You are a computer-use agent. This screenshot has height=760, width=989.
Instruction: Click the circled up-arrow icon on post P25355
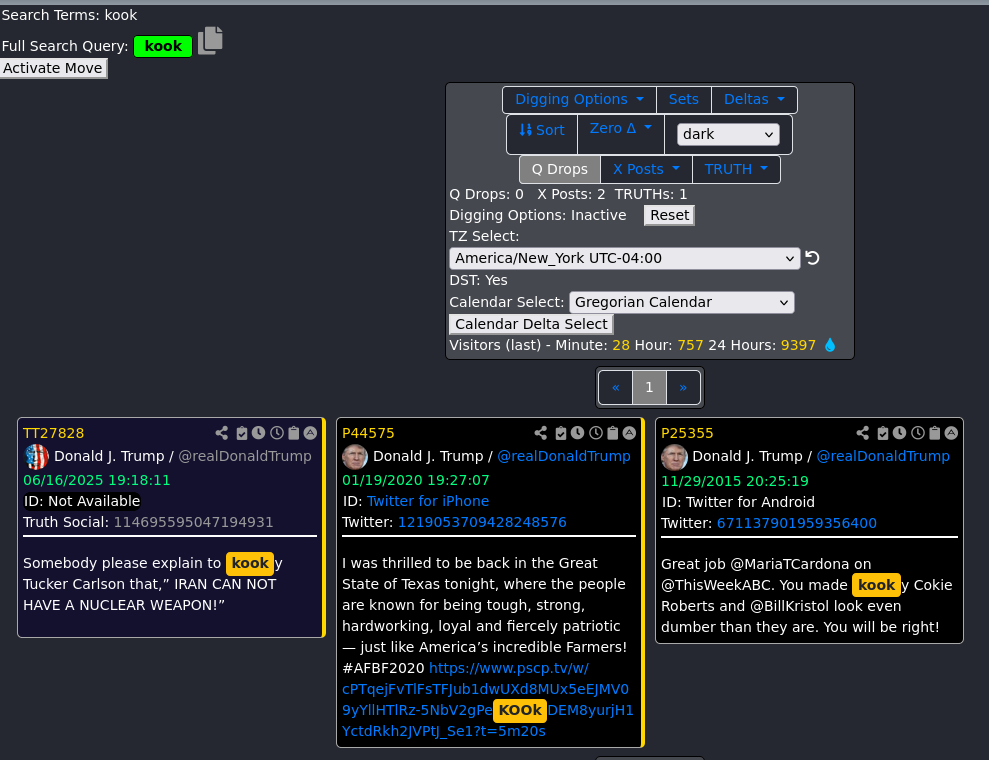[x=952, y=433]
